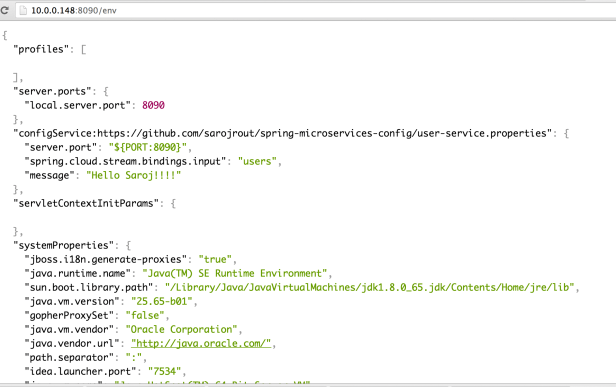Open the http://java.oracle.com/ link
Image resolution: width=616 pixels, height=387 pixels.
[x=201, y=343]
